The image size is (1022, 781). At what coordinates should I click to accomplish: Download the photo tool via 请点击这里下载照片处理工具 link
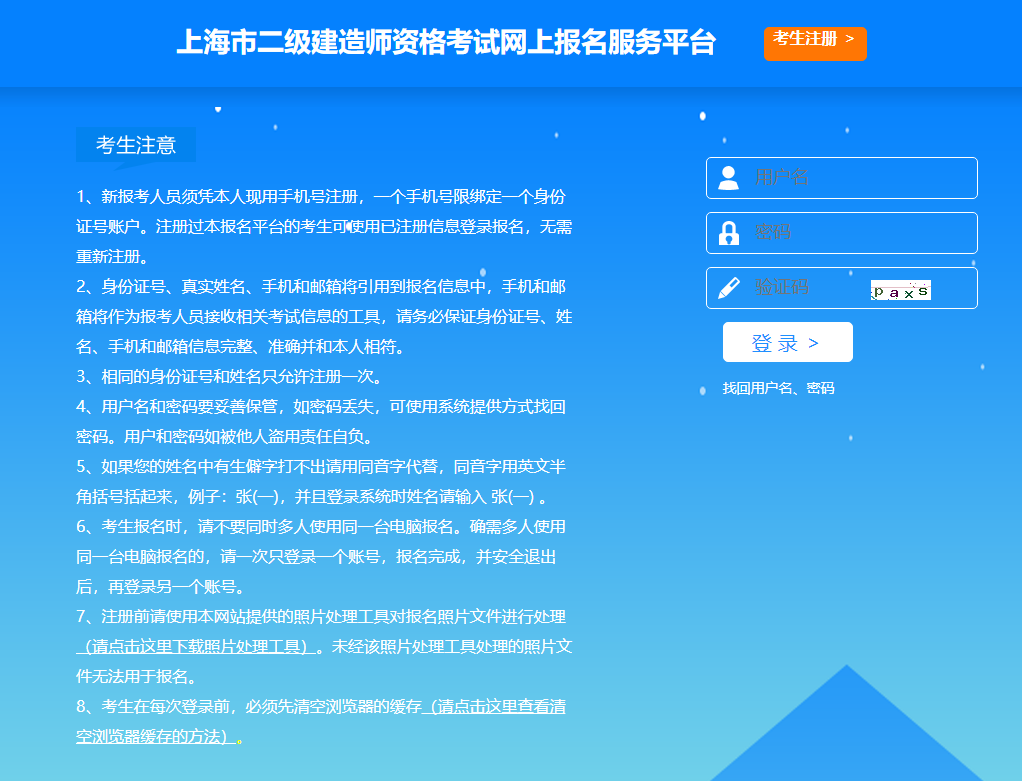[x=196, y=646]
